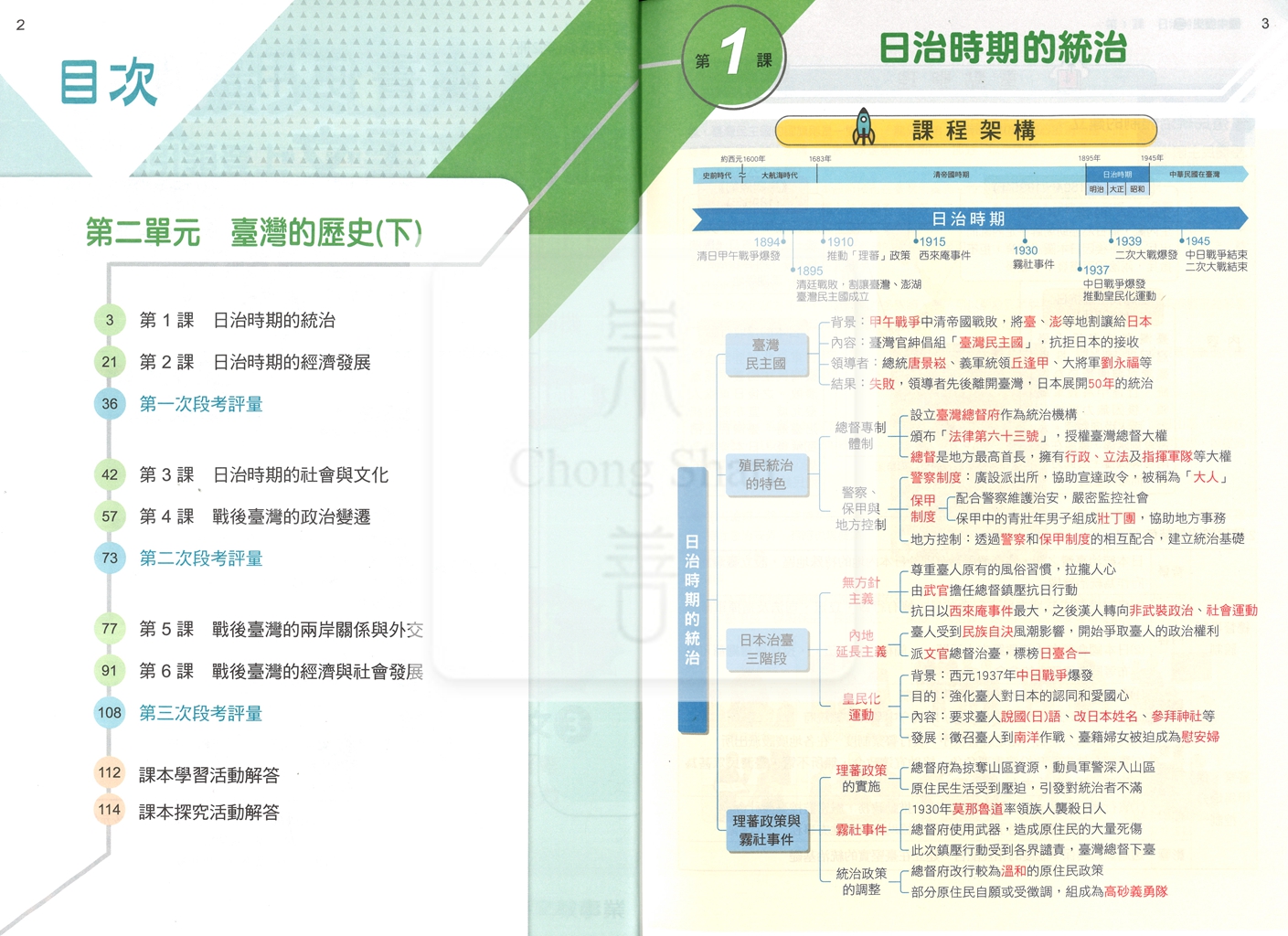1288x936 pixels.
Task: Click the green page circle numbered 21
Action: click(110, 362)
